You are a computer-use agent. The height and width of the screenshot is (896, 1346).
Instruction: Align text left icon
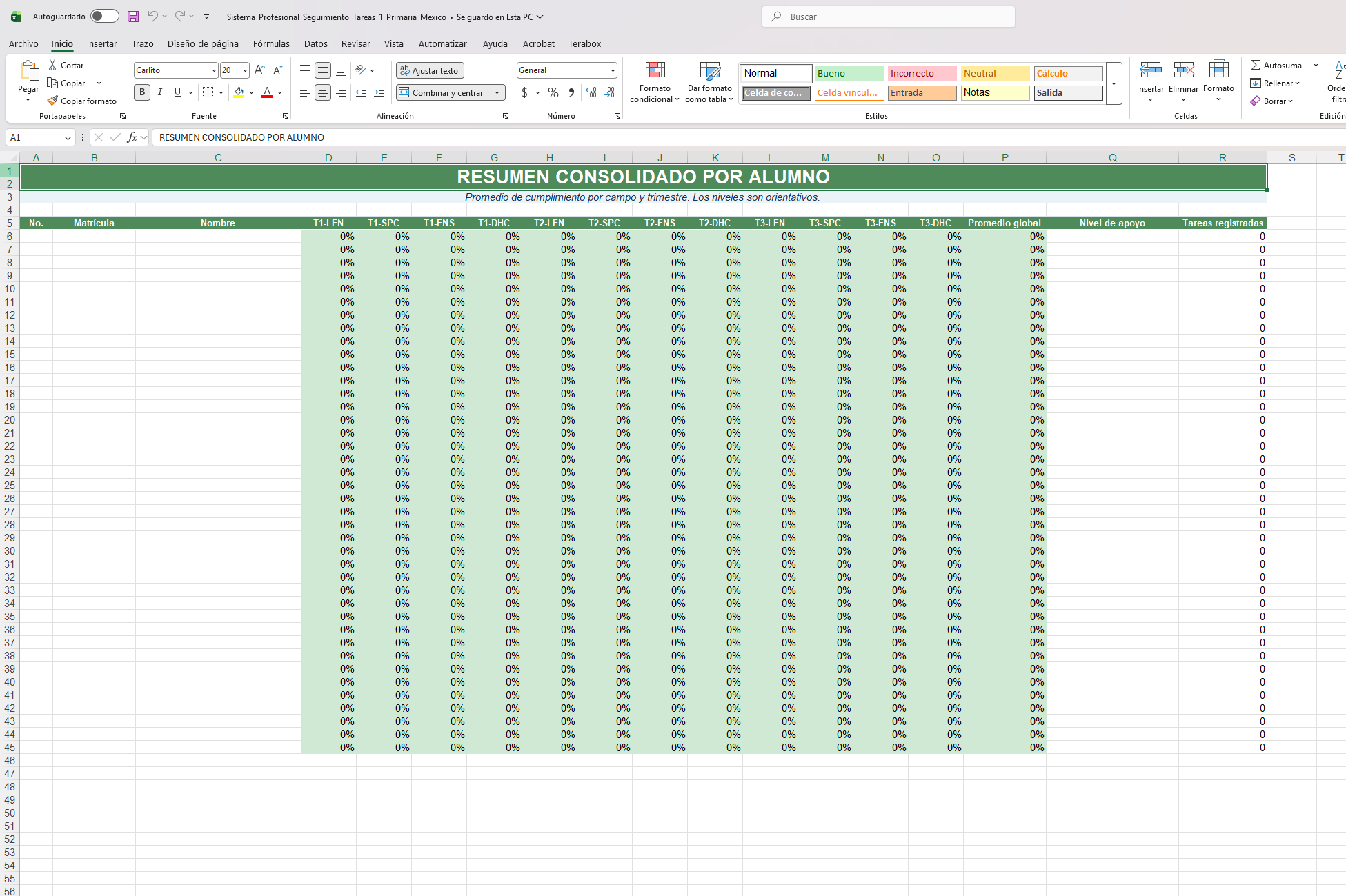304,92
